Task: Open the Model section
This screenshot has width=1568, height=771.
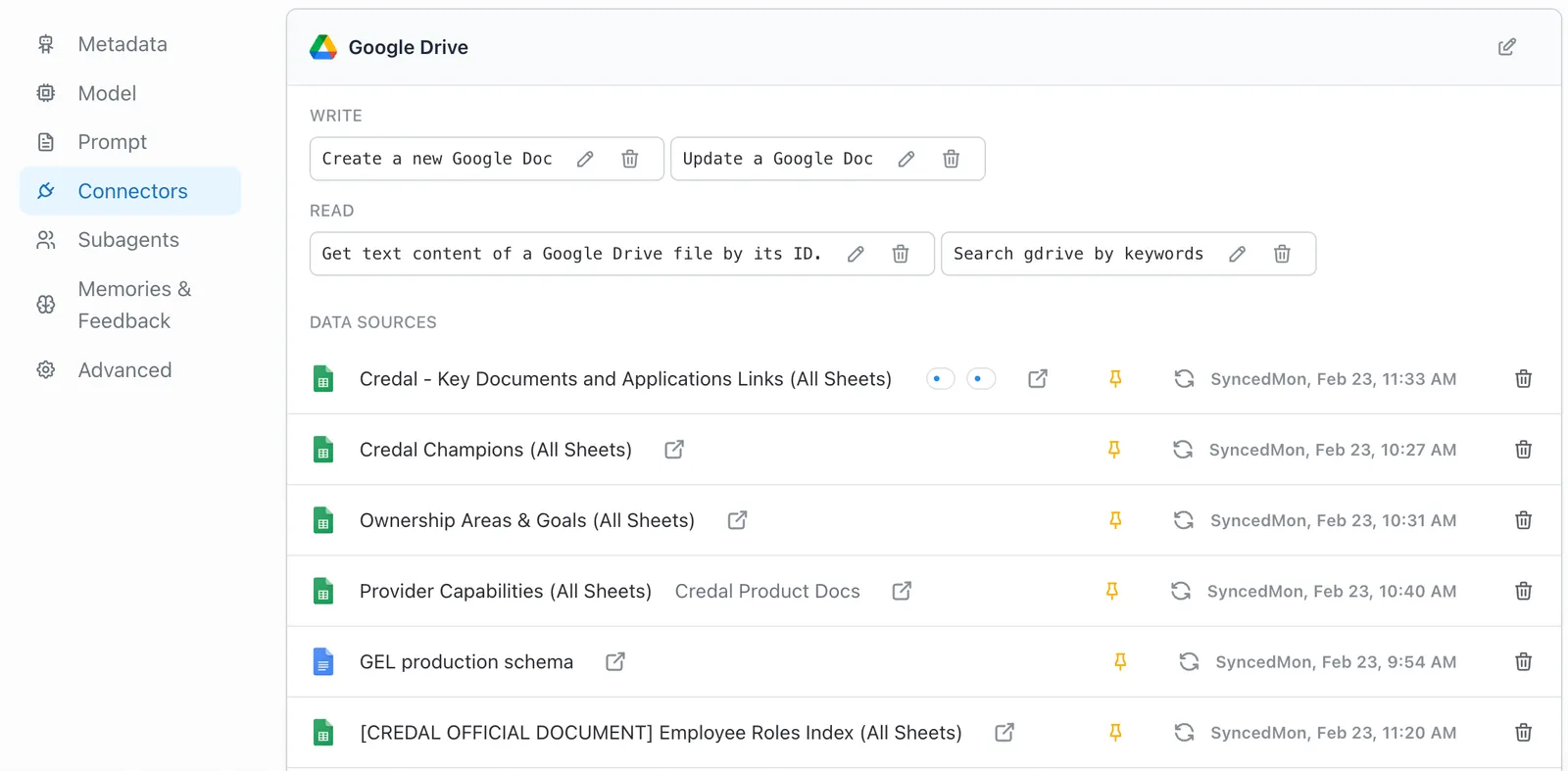Action: click(x=130, y=93)
